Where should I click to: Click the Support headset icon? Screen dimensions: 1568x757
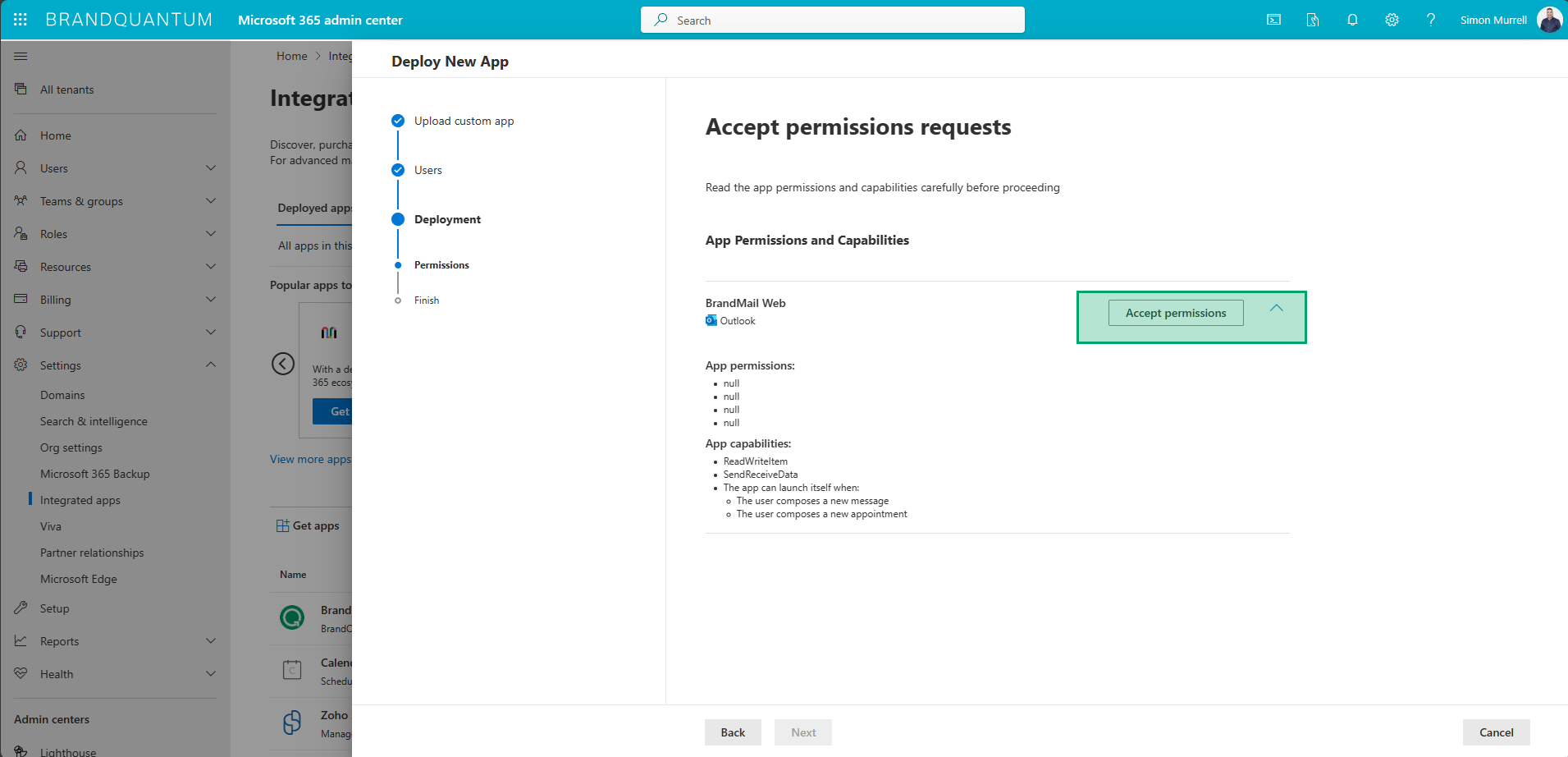(x=21, y=332)
